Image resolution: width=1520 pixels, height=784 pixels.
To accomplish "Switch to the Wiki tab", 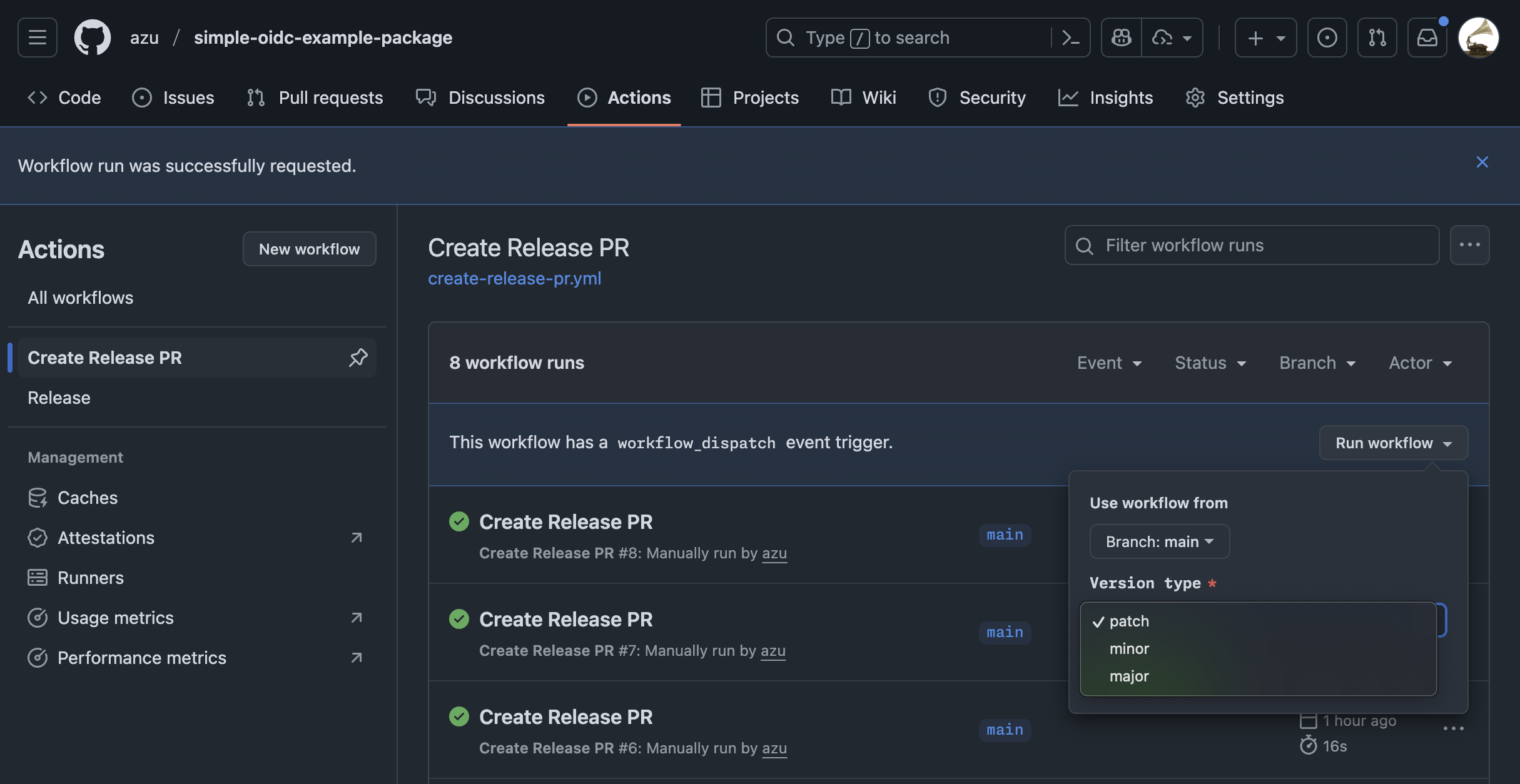I will pyautogui.click(x=864, y=98).
